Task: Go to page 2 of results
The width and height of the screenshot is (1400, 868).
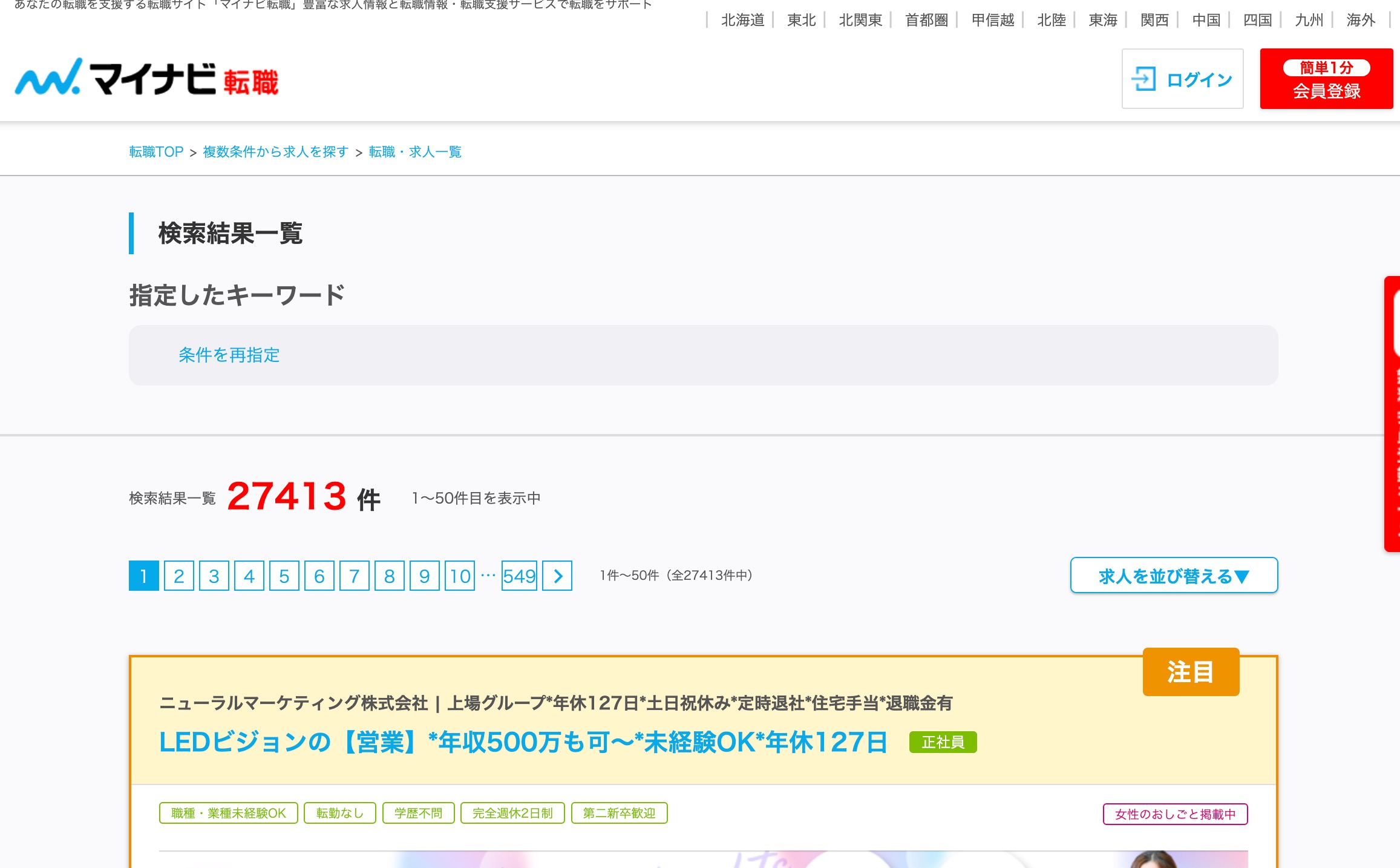Action: pyautogui.click(x=178, y=576)
